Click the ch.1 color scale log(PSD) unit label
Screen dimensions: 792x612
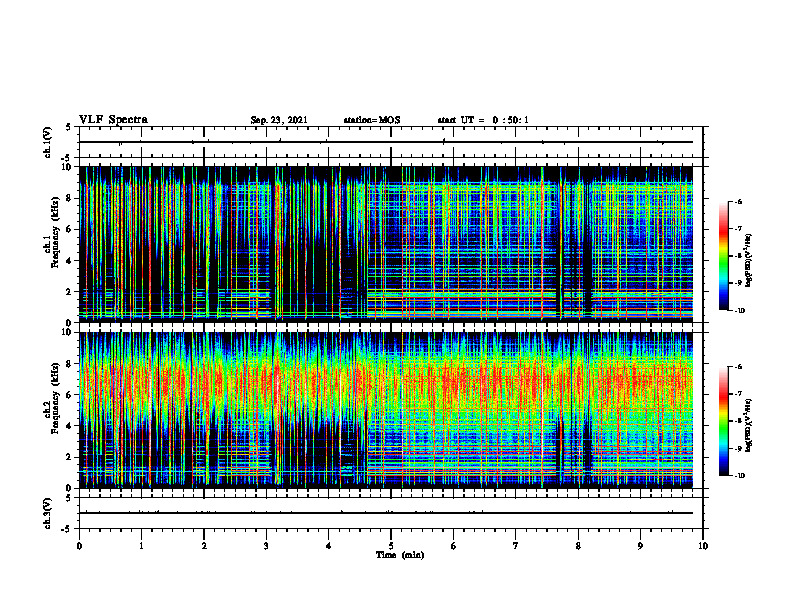click(x=749, y=260)
